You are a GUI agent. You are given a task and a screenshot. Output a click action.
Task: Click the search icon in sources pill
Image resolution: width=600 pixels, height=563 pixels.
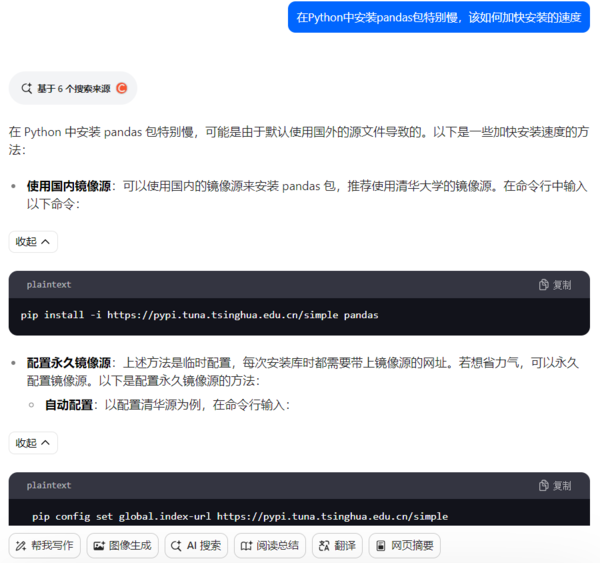pos(26,88)
